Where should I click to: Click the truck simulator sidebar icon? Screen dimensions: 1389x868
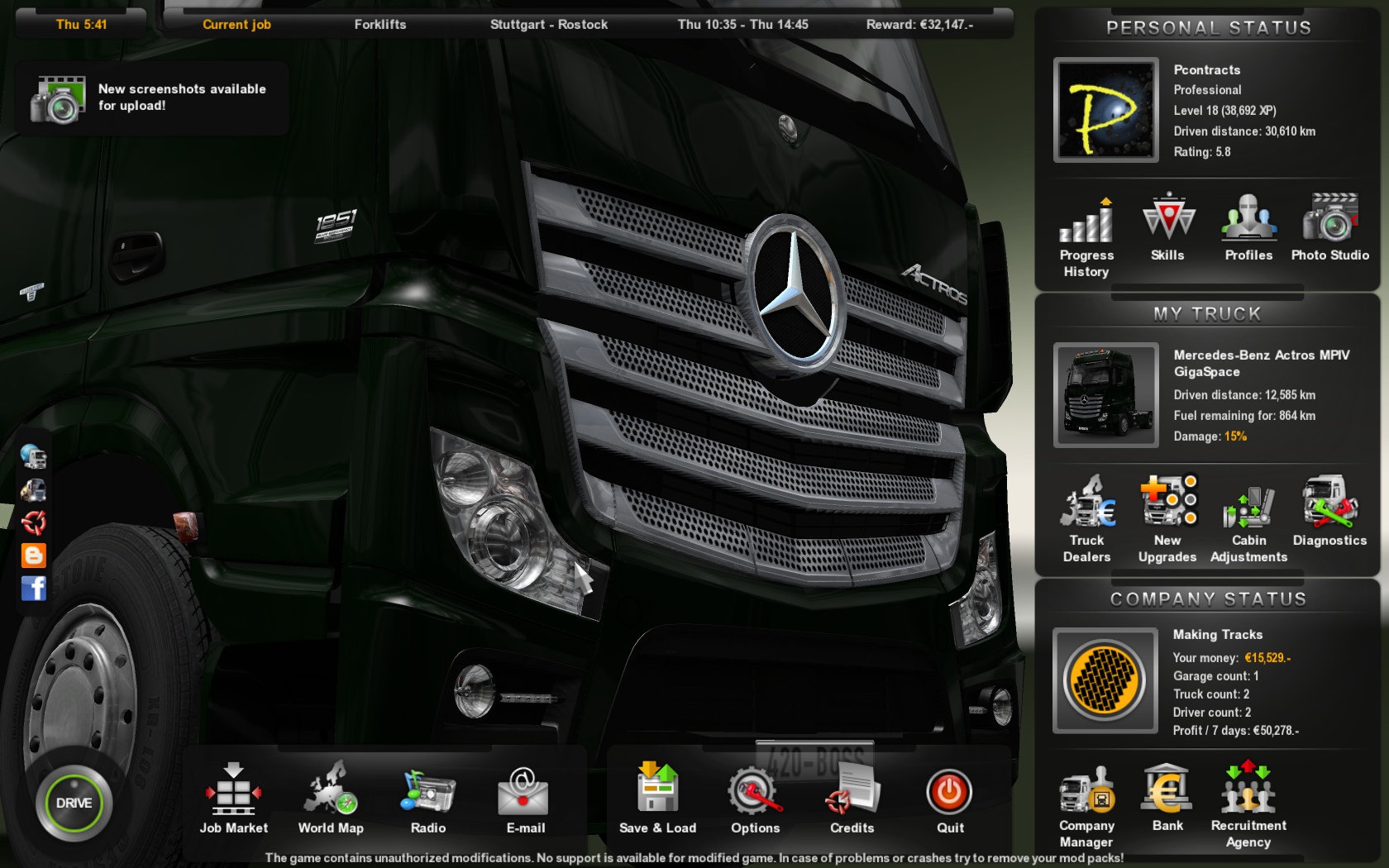(34, 489)
